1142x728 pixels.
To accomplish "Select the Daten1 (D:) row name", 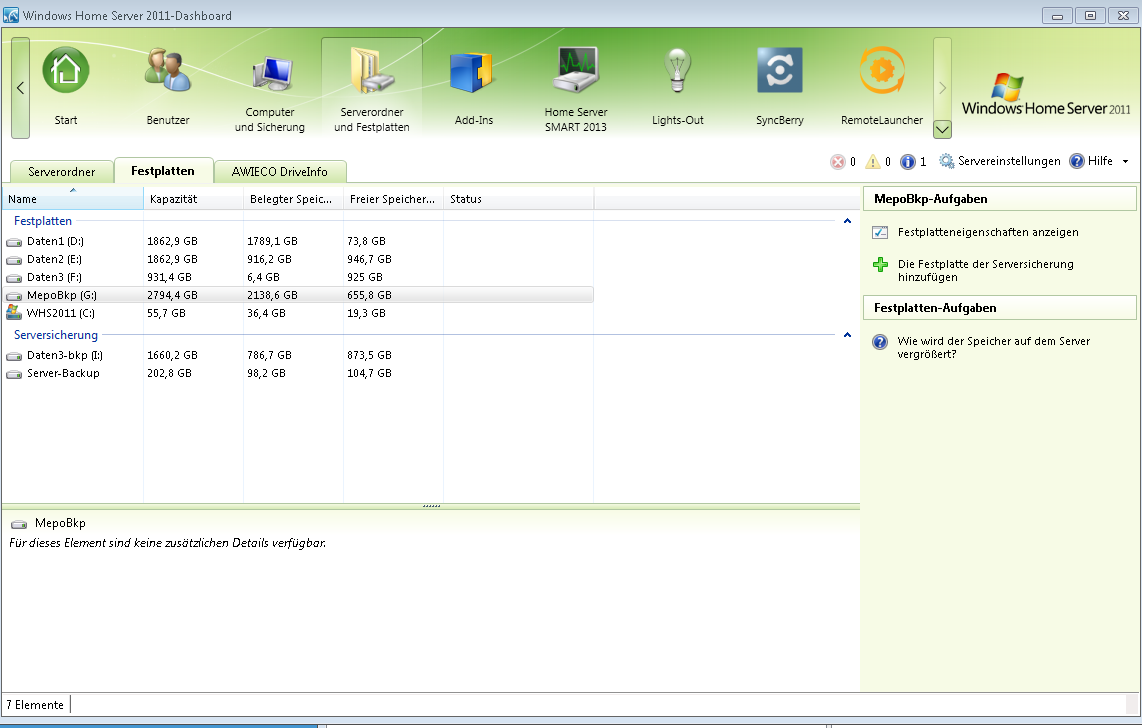I will click(55, 241).
